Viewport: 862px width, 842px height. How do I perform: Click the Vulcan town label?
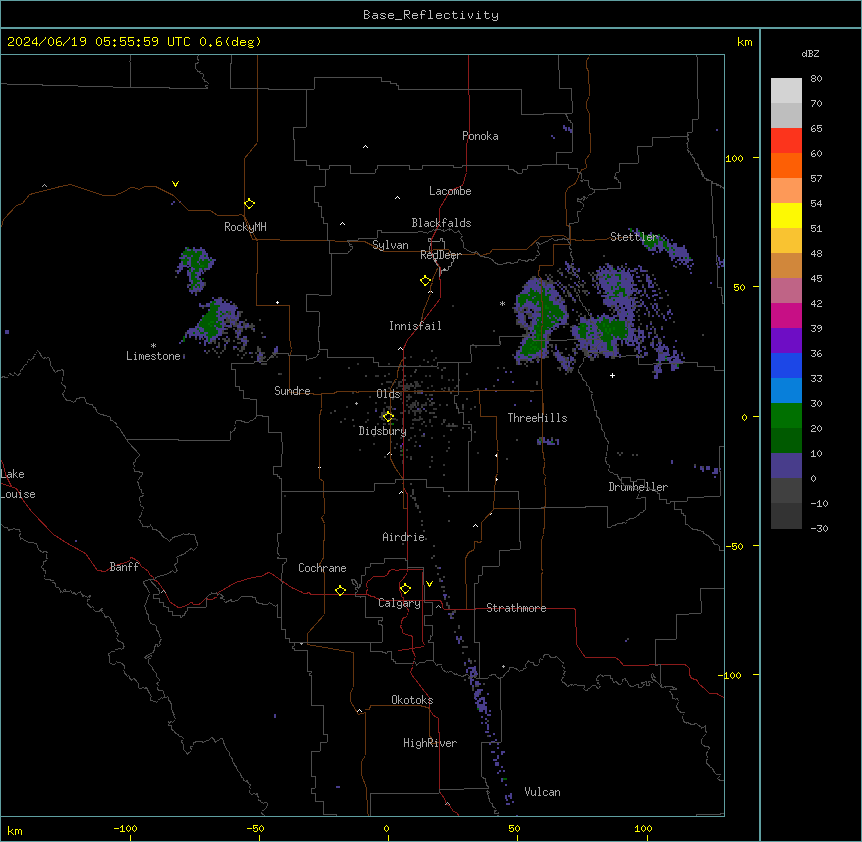(542, 792)
